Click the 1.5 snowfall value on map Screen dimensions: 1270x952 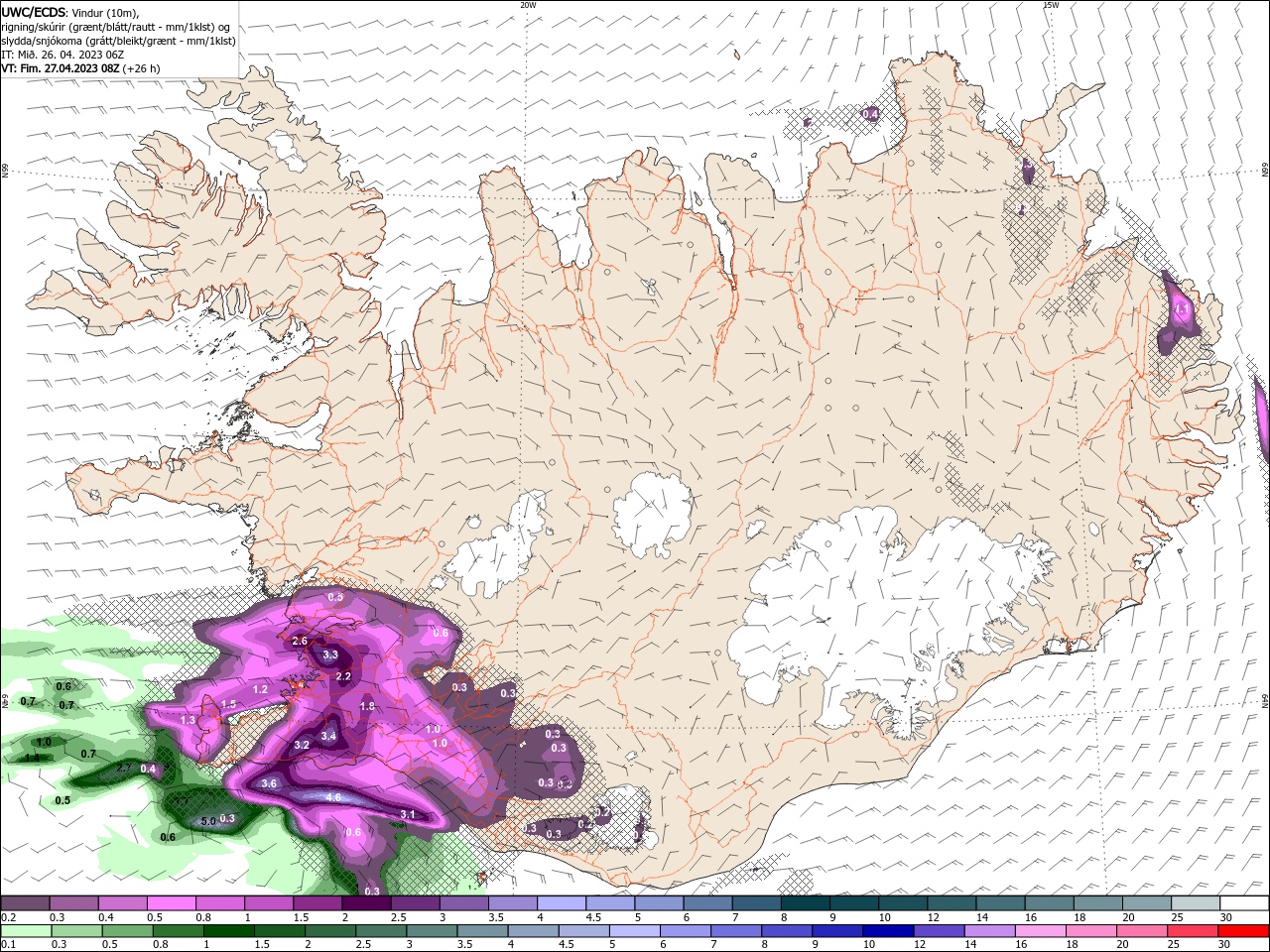point(229,704)
